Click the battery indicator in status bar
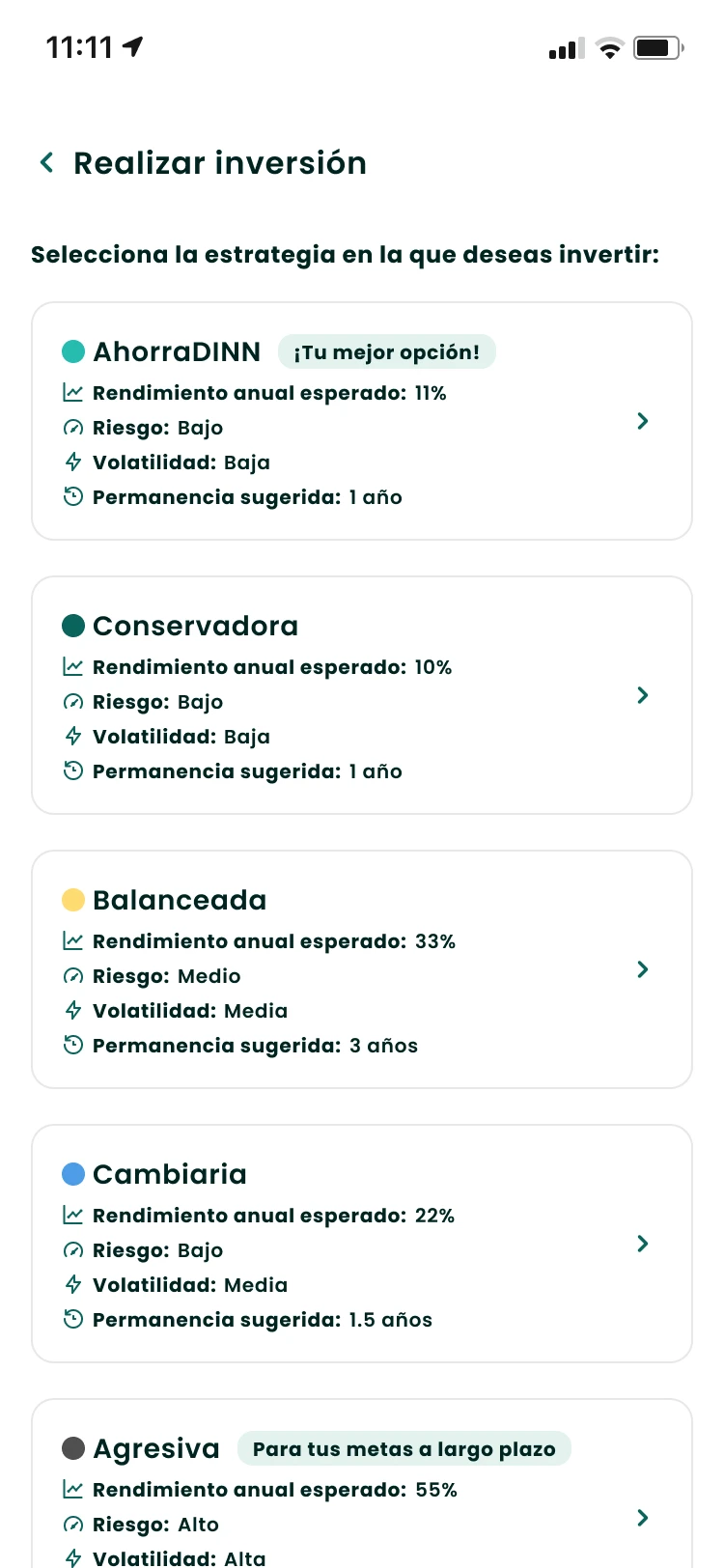 click(657, 47)
